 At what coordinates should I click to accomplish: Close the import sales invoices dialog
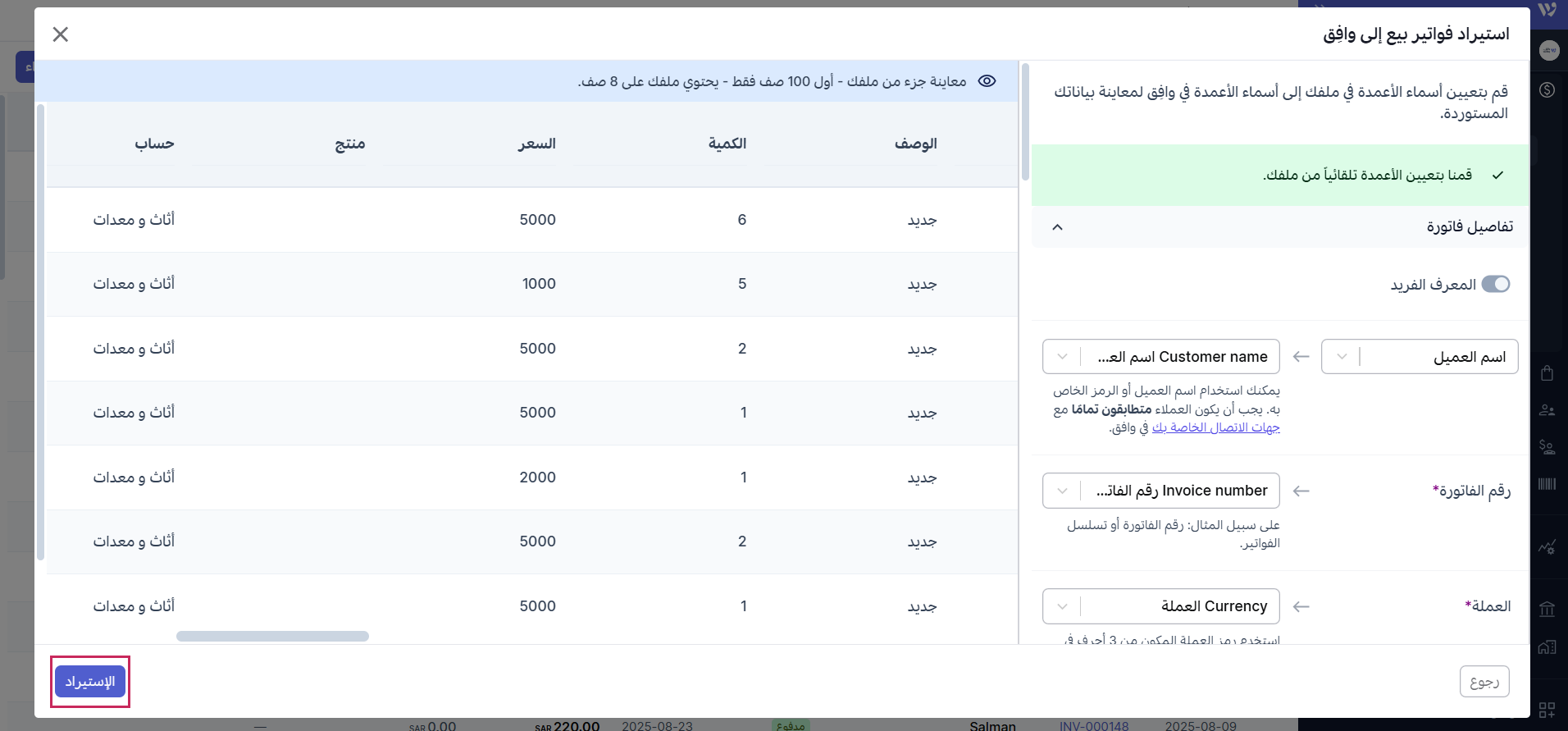(x=60, y=34)
